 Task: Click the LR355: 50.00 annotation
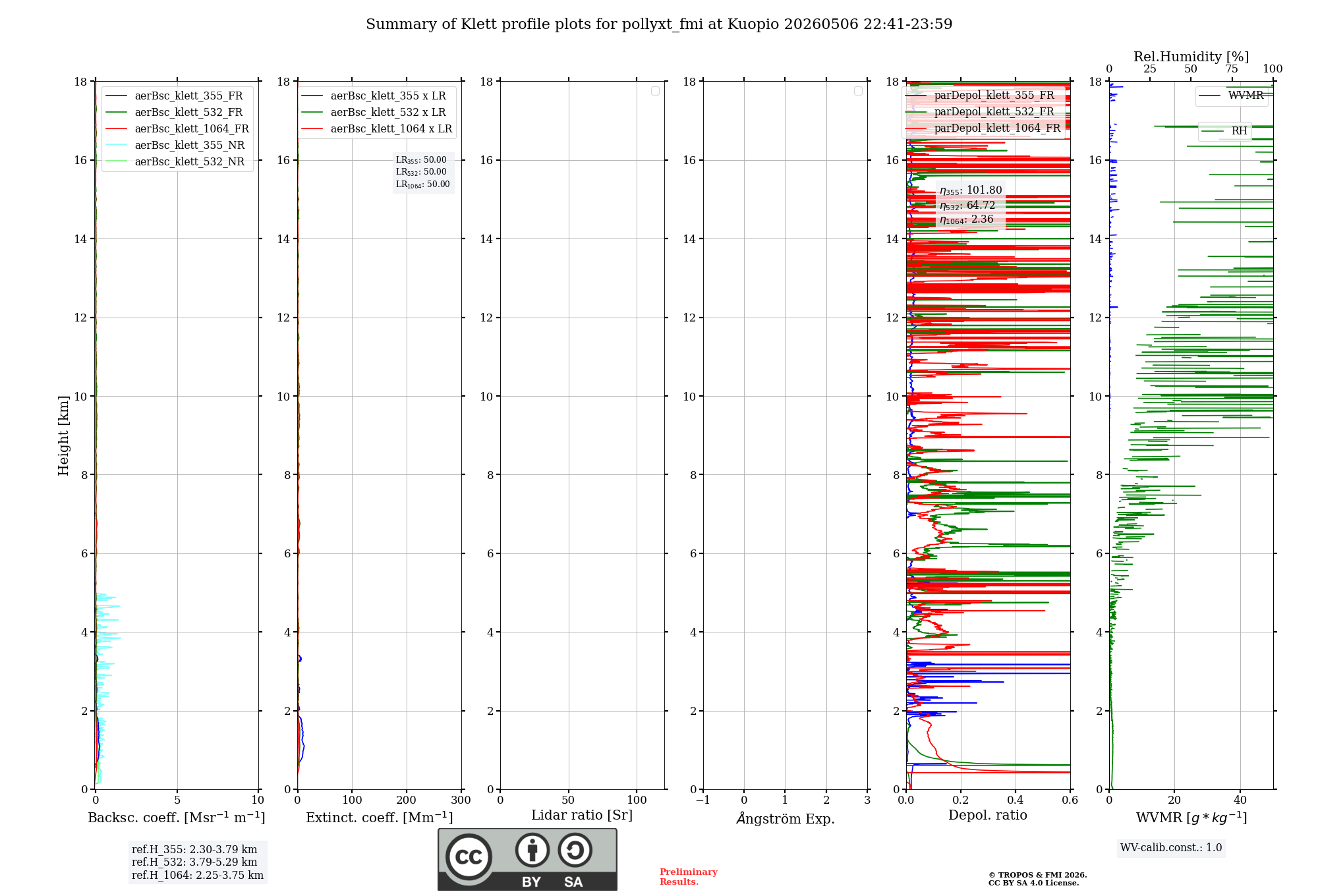[421, 160]
